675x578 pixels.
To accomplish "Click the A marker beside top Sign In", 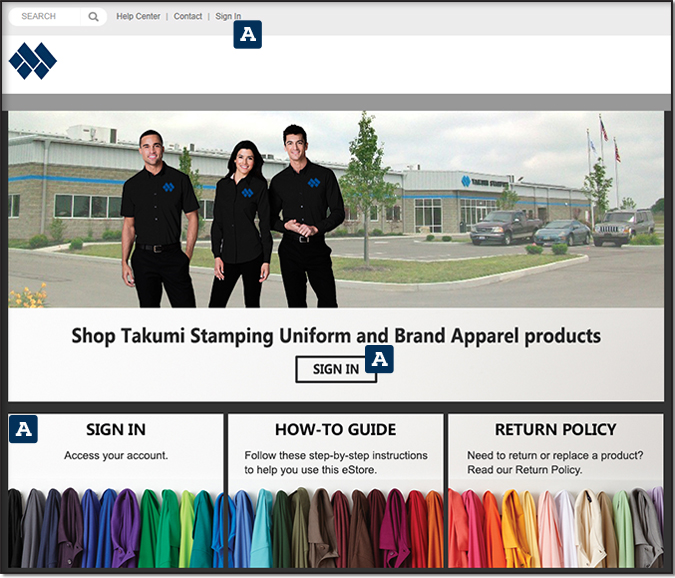I will [248, 34].
